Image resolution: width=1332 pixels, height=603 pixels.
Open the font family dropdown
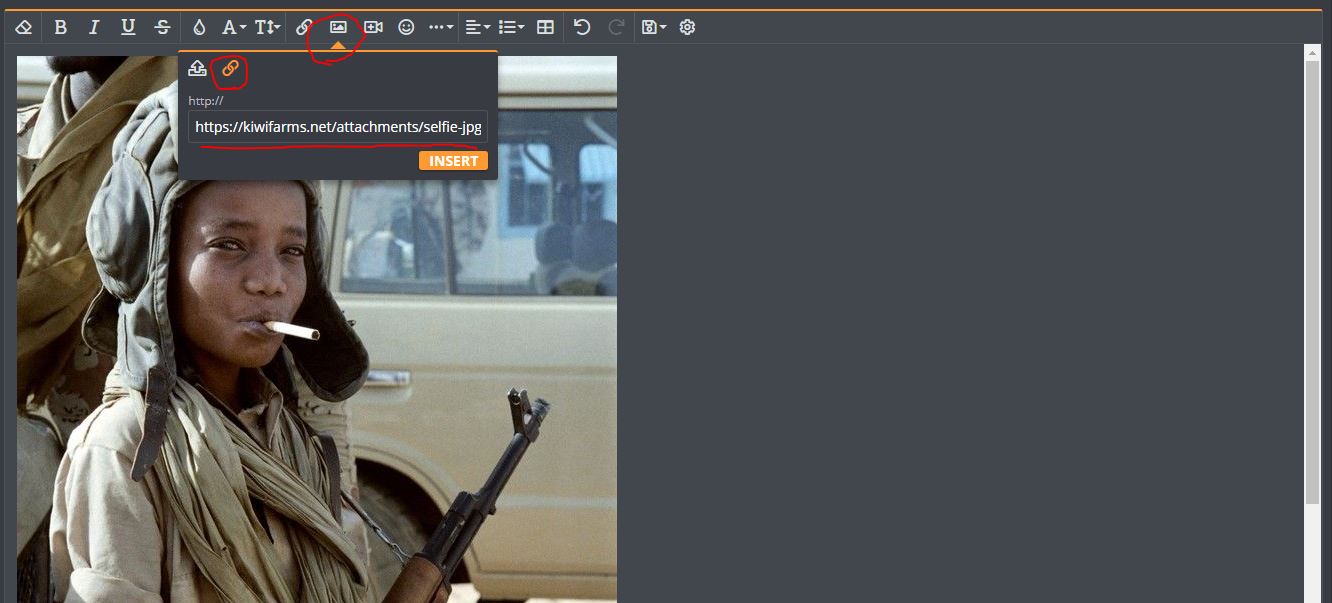point(233,28)
